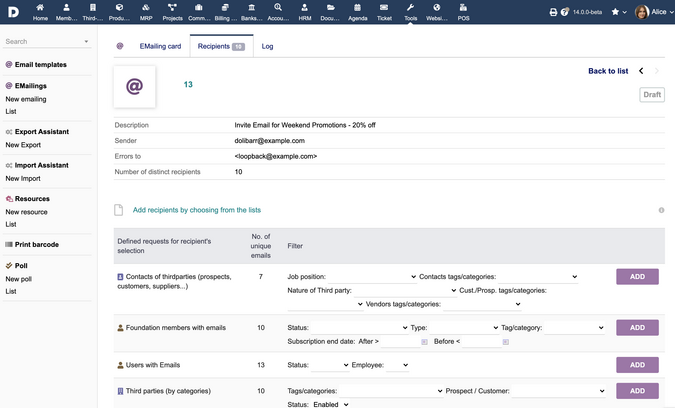Screen dimensions: 675x408
Task: Click New Import in sidebar
Action: (x=23, y=179)
